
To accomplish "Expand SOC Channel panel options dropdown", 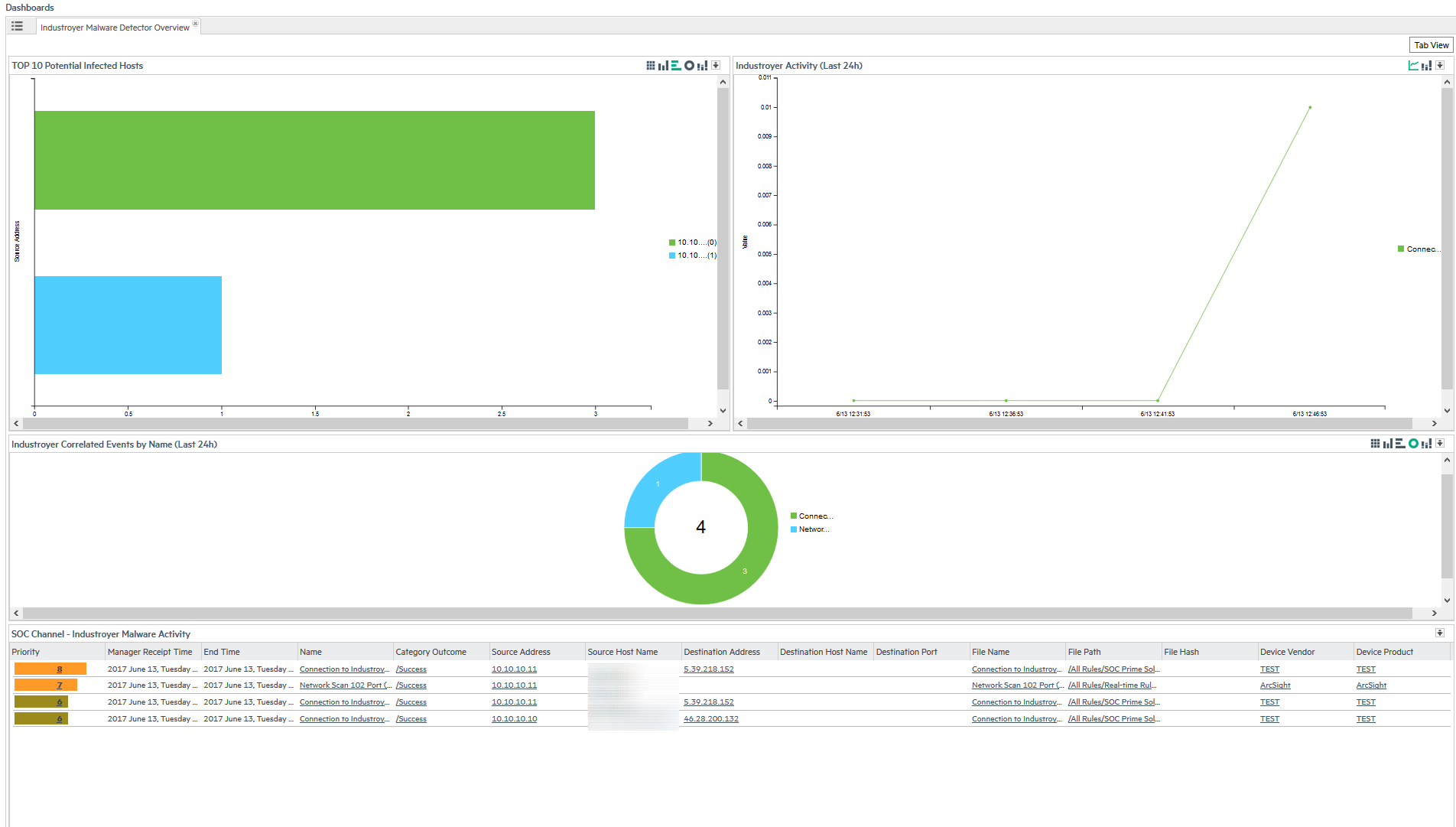I will [x=1440, y=633].
